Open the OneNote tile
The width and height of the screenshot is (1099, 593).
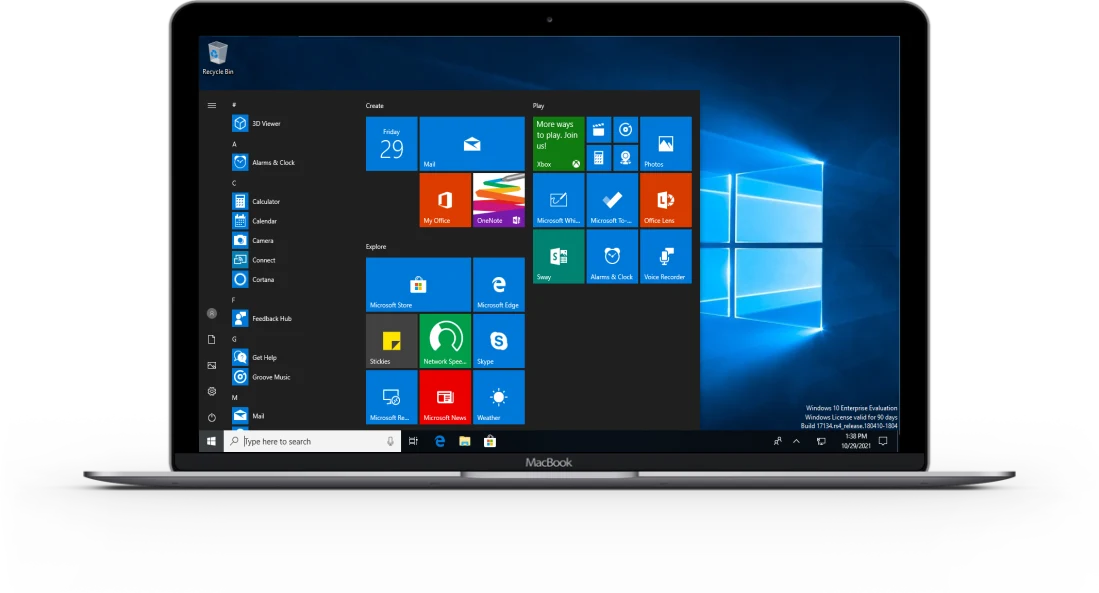click(499, 200)
